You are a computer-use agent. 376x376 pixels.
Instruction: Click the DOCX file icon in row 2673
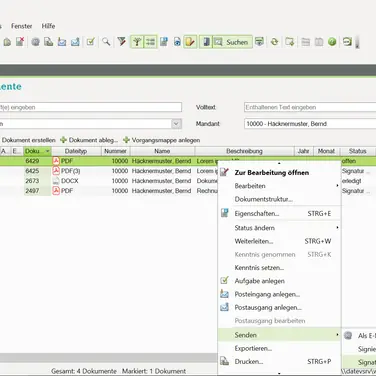coord(56,181)
